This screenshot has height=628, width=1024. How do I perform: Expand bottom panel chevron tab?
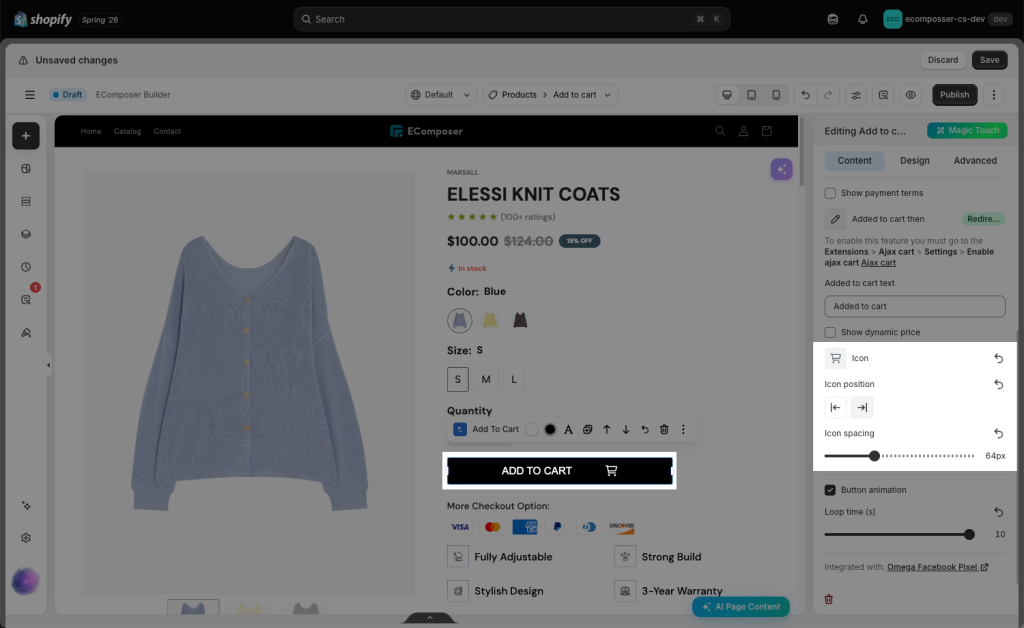430,618
